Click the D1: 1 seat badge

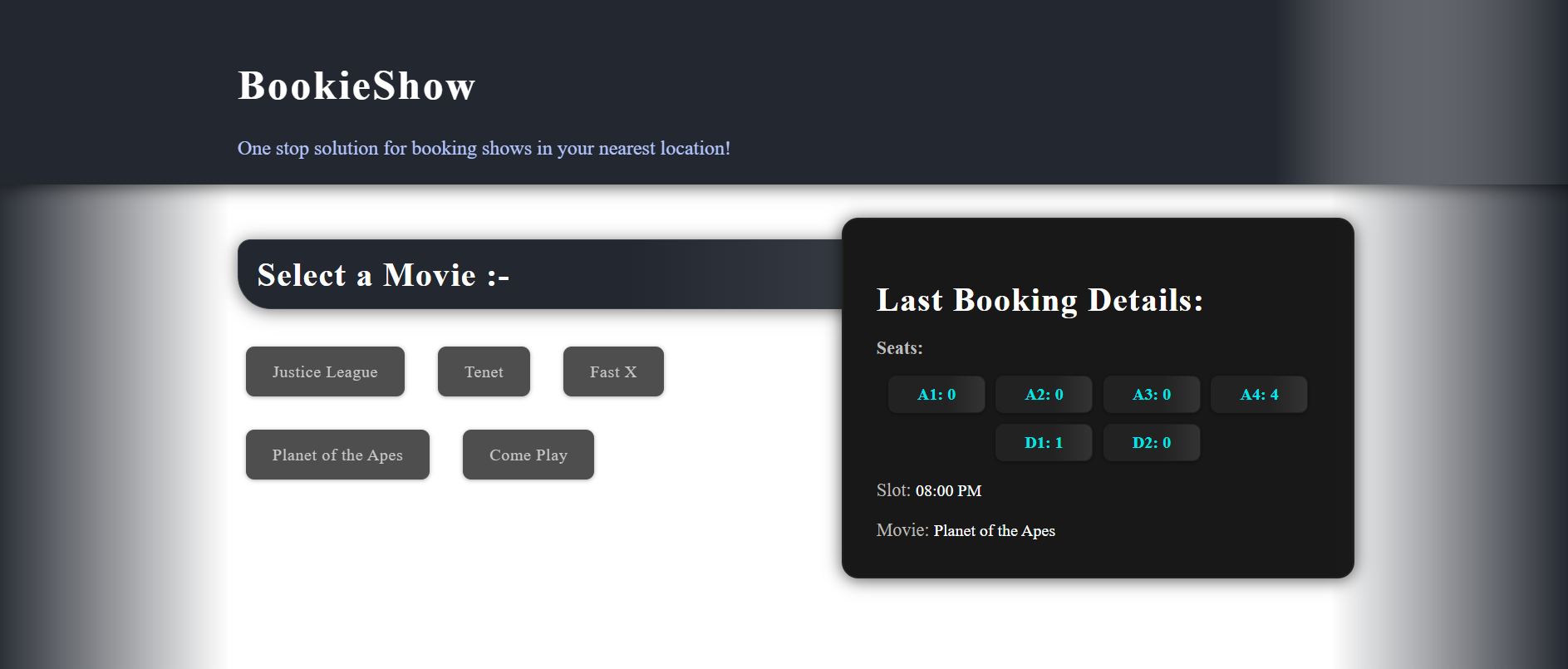click(1044, 443)
